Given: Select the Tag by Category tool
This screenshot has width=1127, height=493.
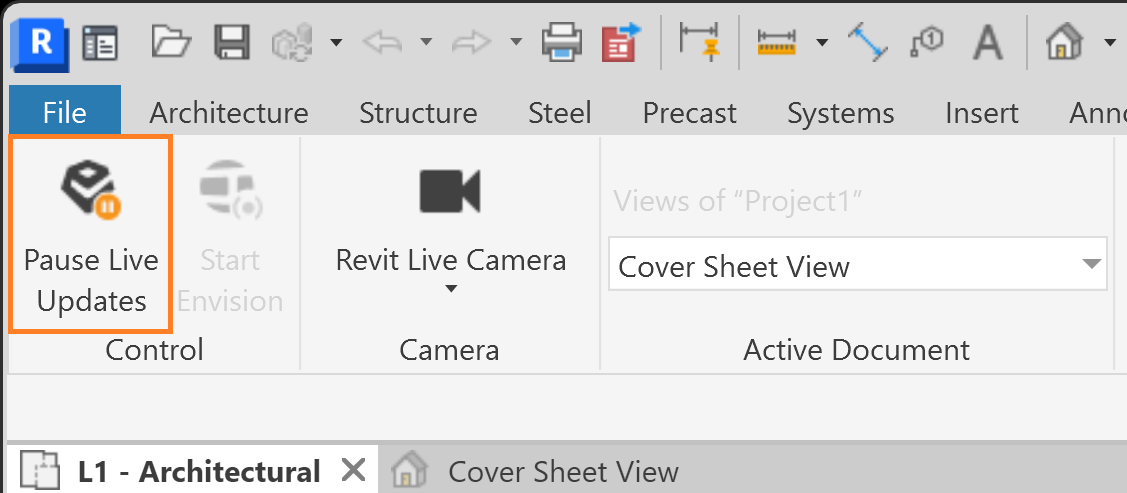Looking at the screenshot, I should click(926, 44).
